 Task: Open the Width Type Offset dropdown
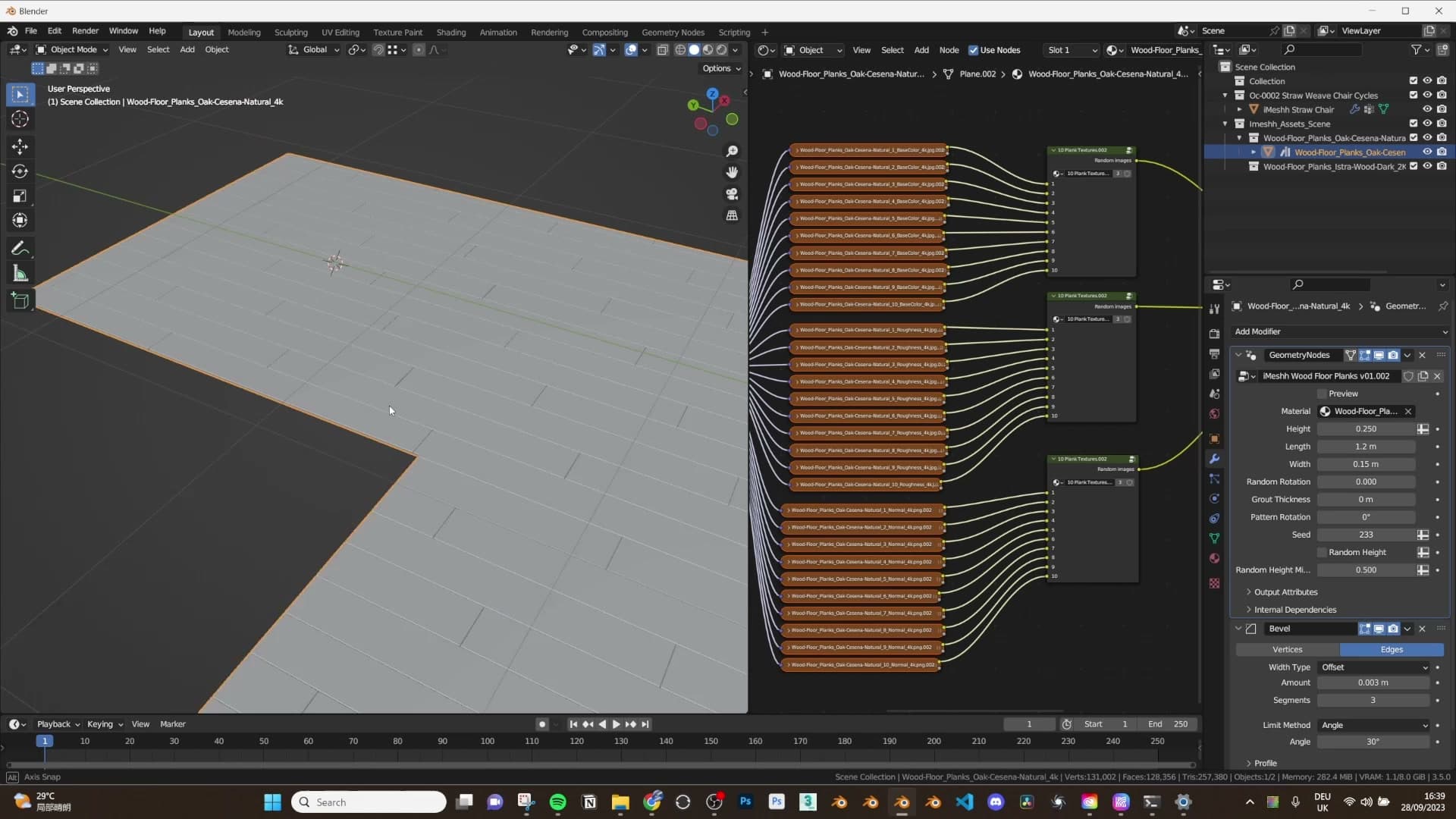point(1374,667)
